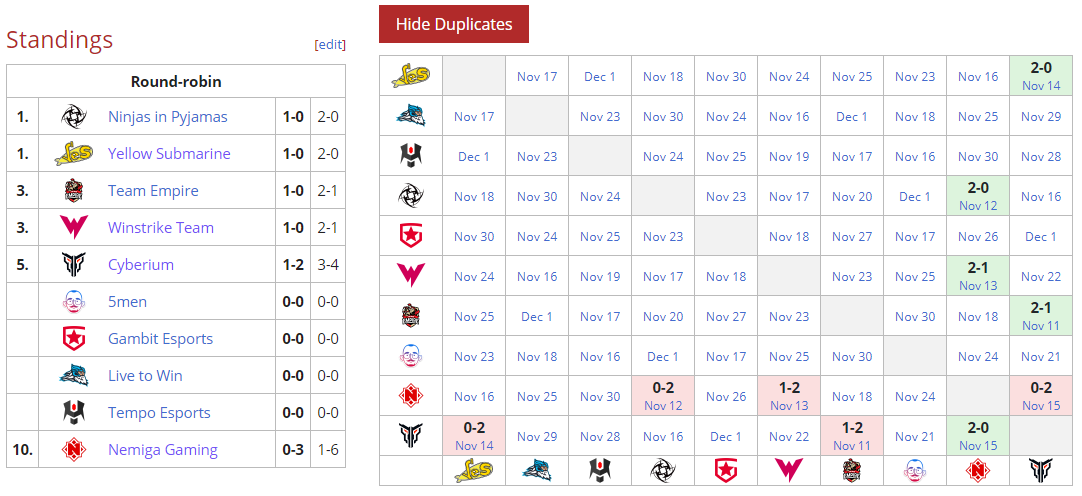Click the red 0-2 Nov 12 result cell
1082x496 pixels.
point(662,396)
